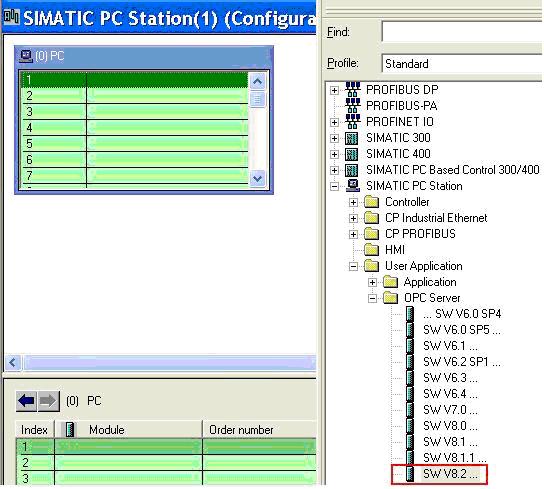
Task: Collapse the OPC Server folder
Action: tap(372, 298)
